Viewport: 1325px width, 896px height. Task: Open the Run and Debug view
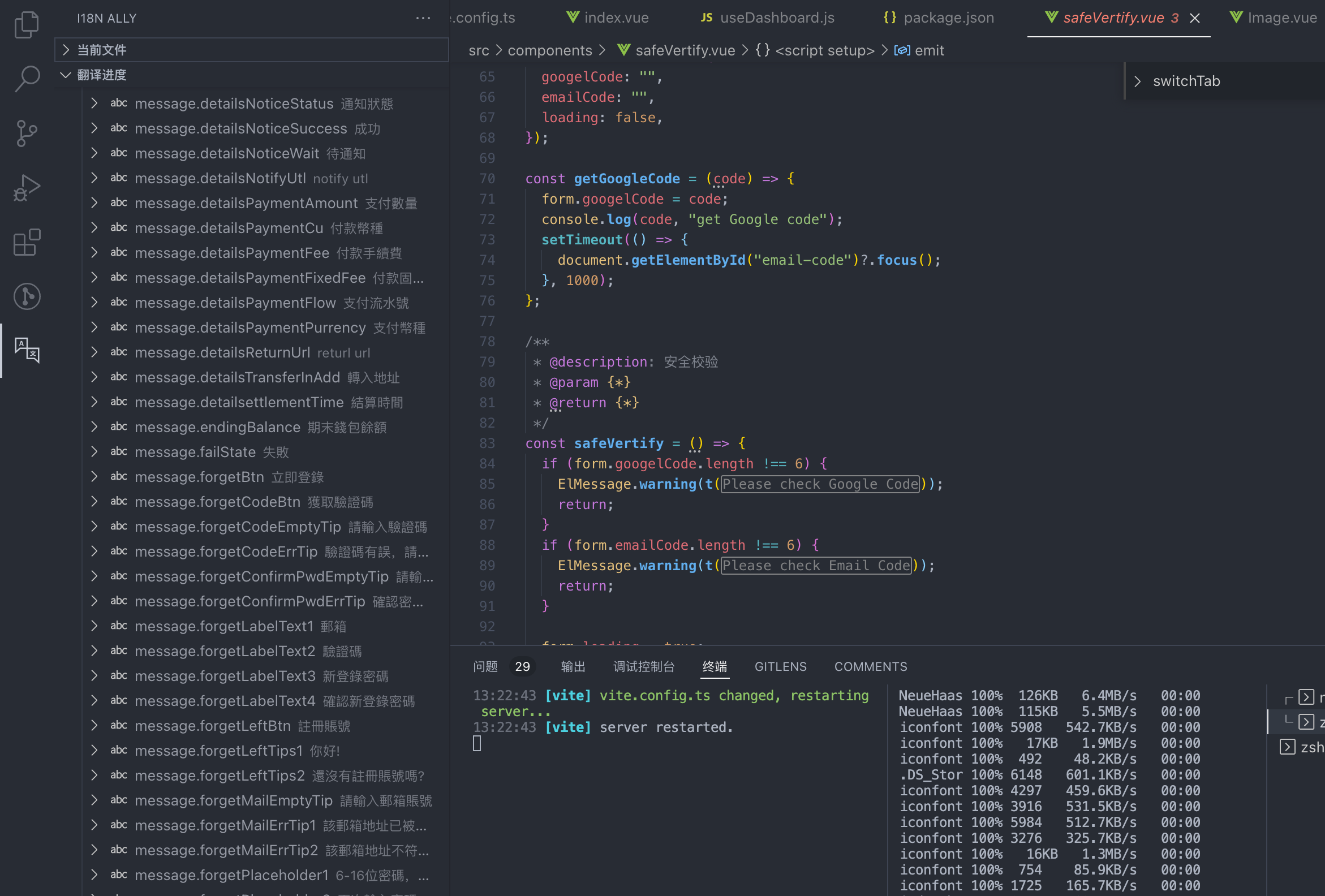click(26, 188)
